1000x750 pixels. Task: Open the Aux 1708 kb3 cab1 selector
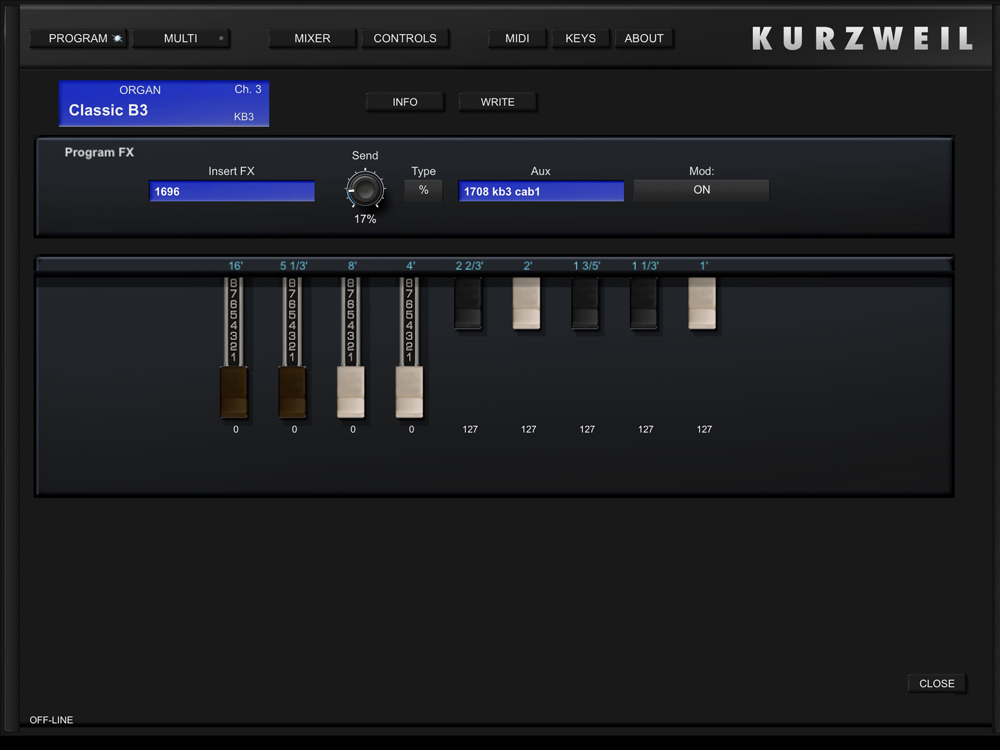coord(541,191)
